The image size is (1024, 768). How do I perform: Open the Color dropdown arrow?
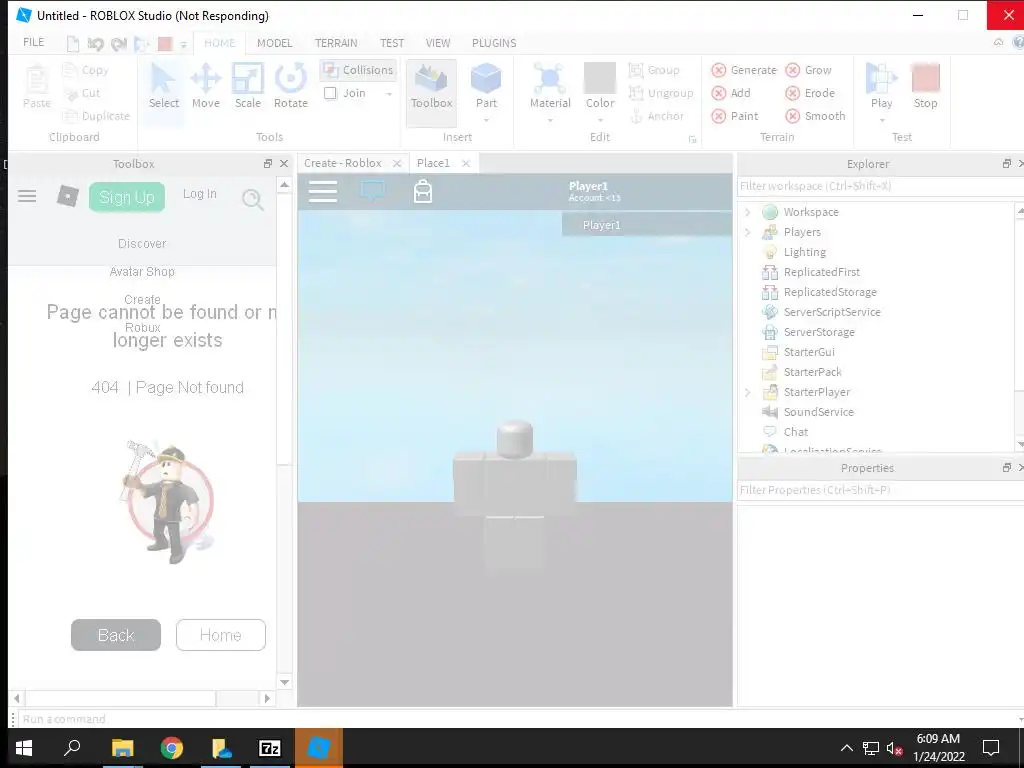click(x=600, y=120)
